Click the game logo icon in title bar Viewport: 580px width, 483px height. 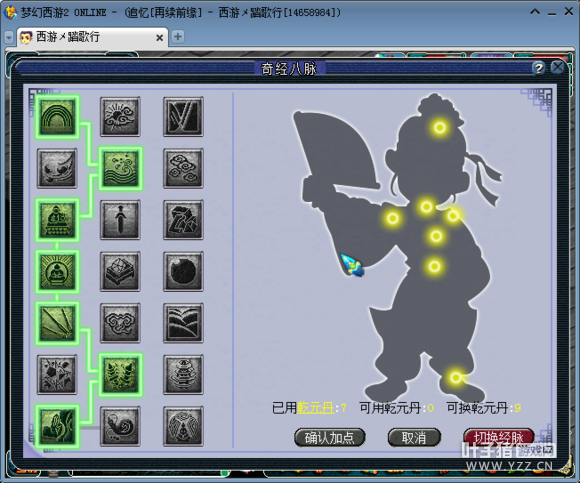tap(10, 12)
